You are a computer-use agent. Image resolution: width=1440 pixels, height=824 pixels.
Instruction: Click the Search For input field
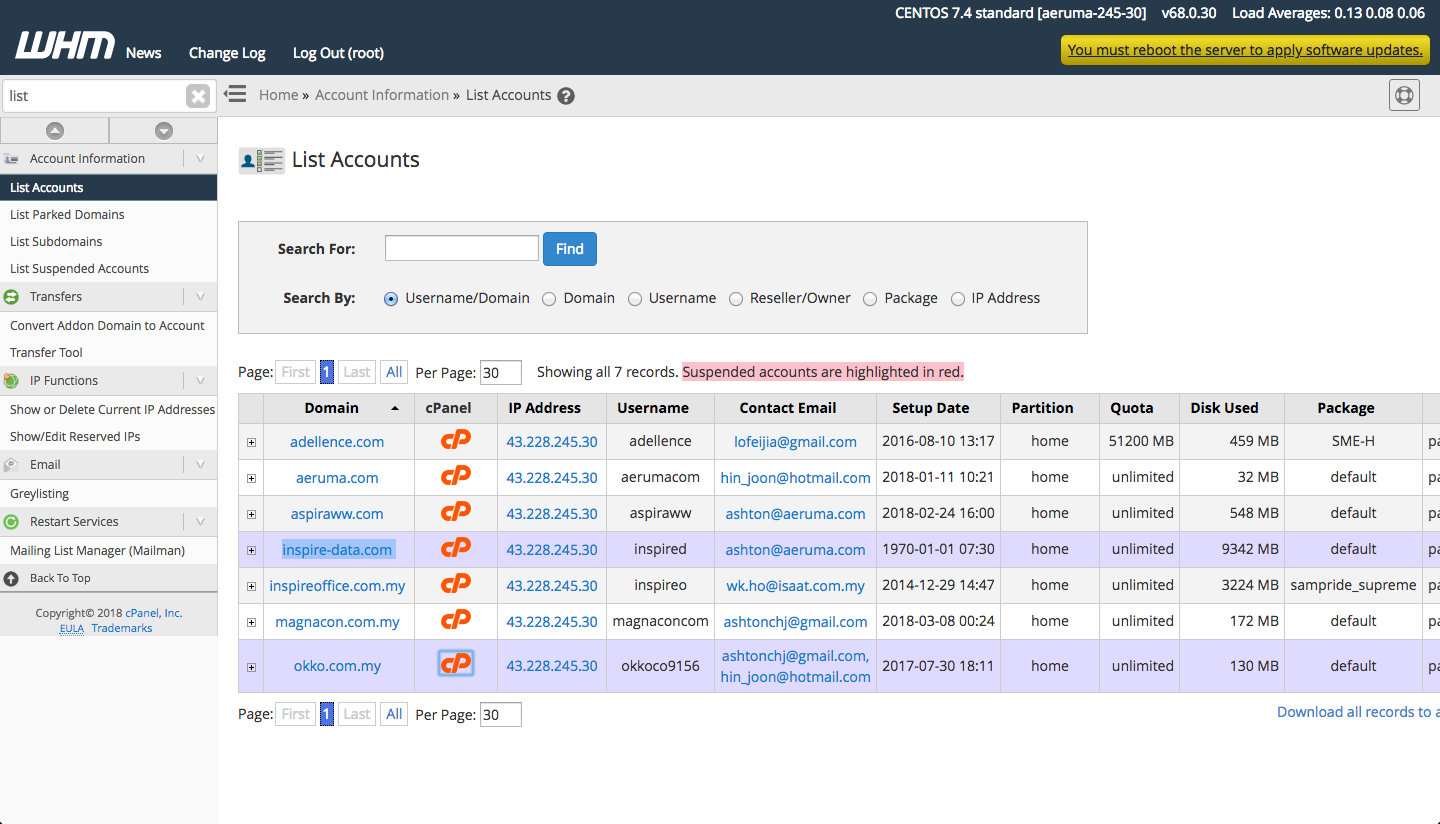coord(461,249)
